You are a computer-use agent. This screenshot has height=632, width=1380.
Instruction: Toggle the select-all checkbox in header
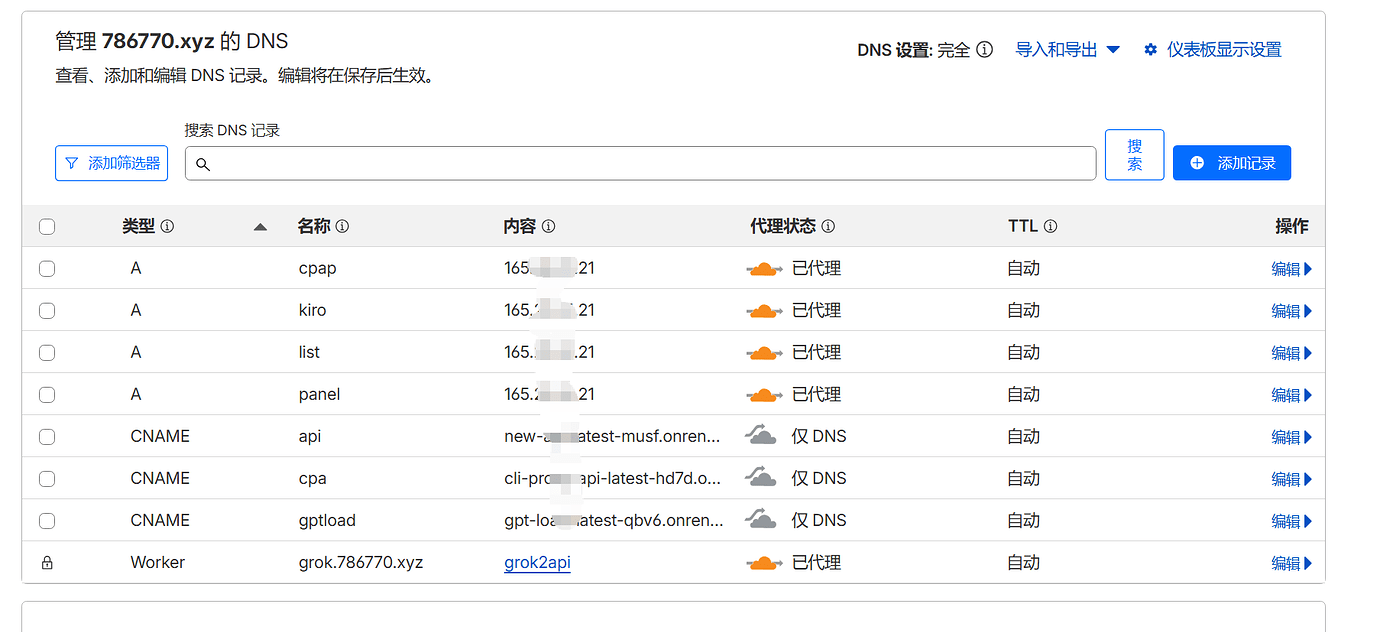47,227
